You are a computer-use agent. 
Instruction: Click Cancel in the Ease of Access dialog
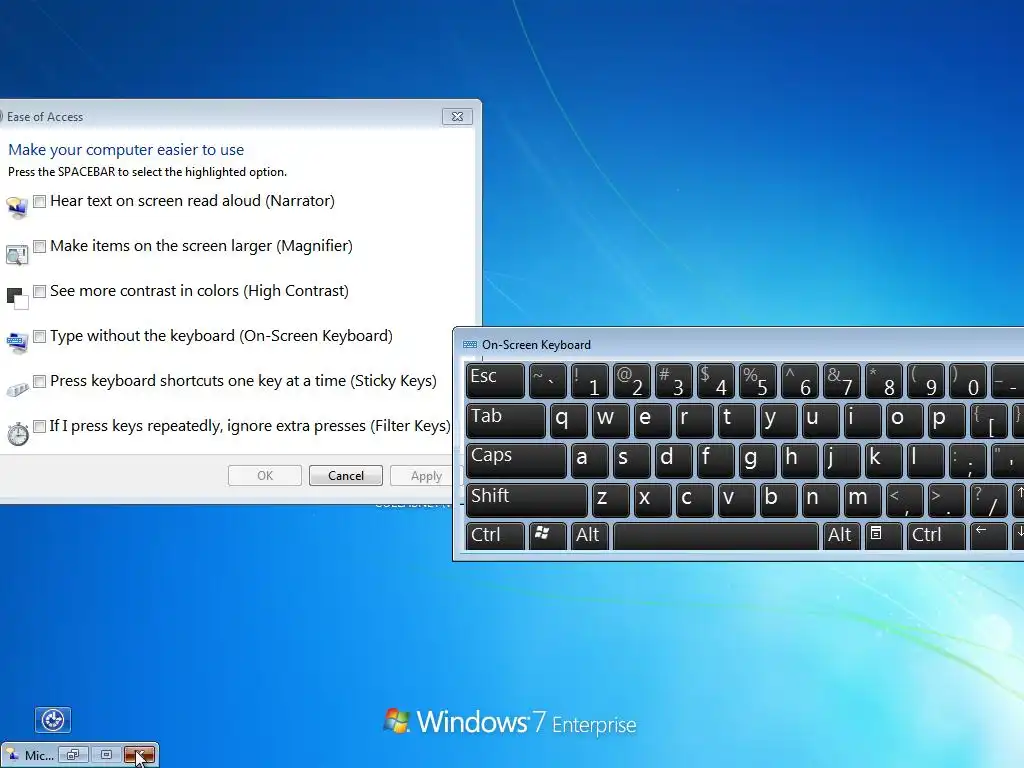click(x=346, y=475)
